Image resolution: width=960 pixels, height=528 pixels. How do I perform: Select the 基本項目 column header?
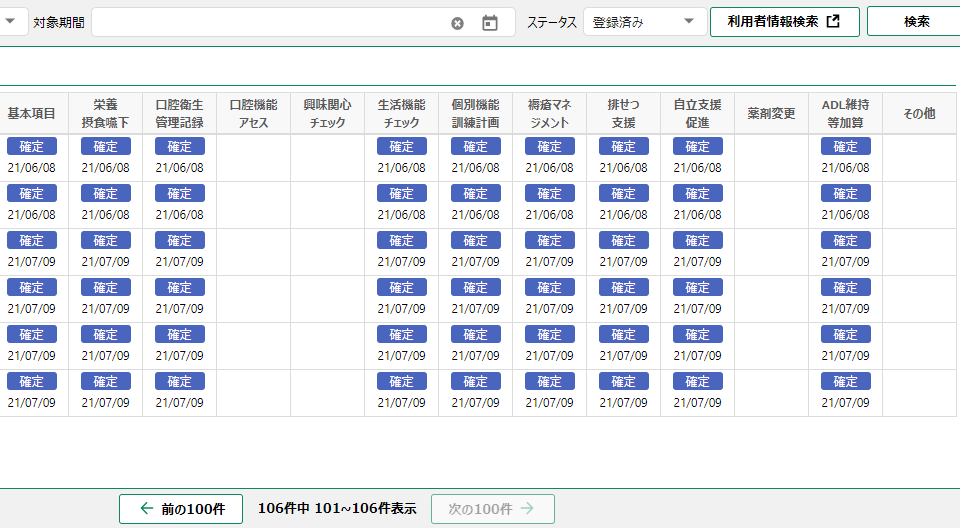[x=32, y=113]
